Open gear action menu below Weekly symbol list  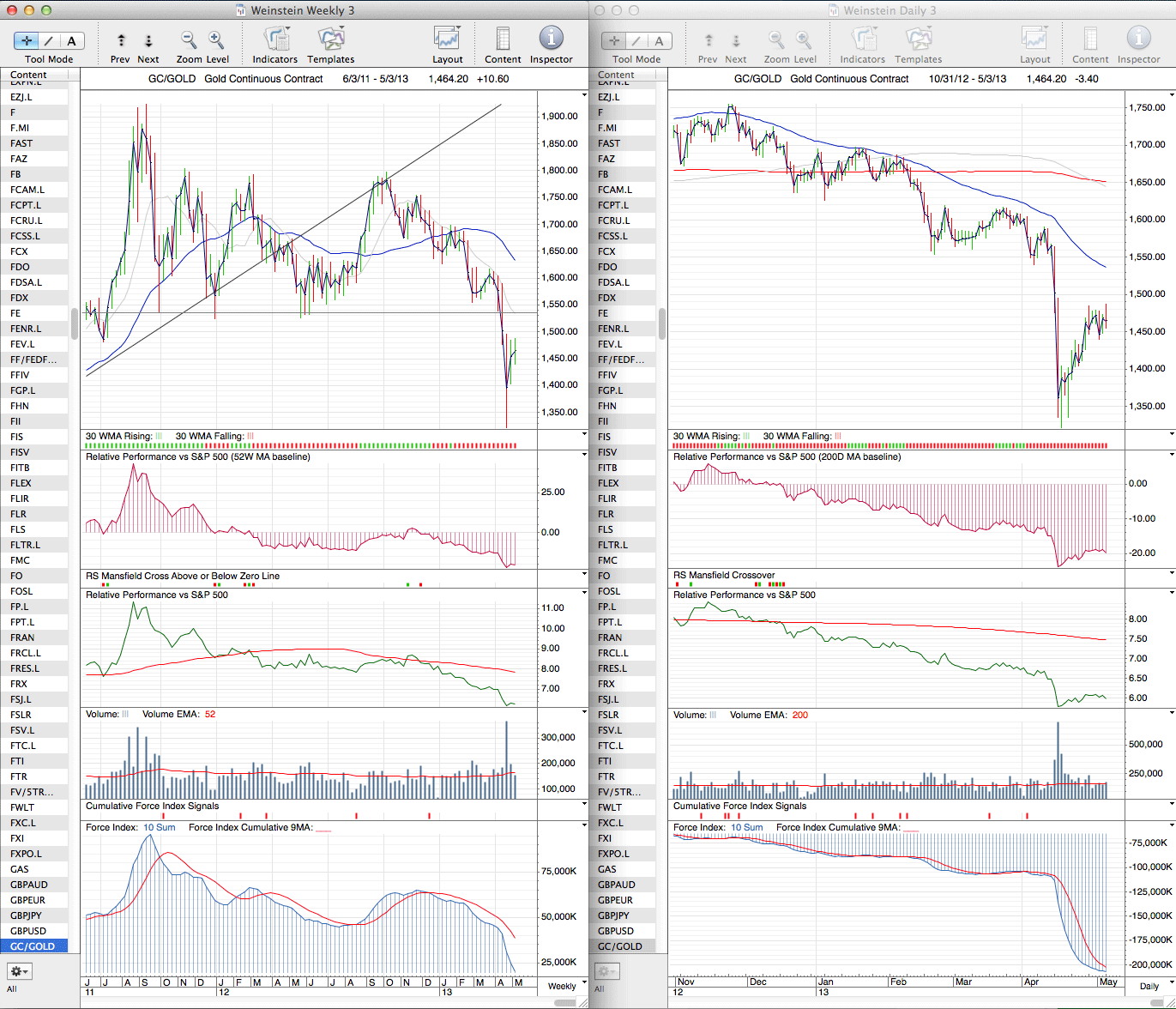tap(19, 971)
